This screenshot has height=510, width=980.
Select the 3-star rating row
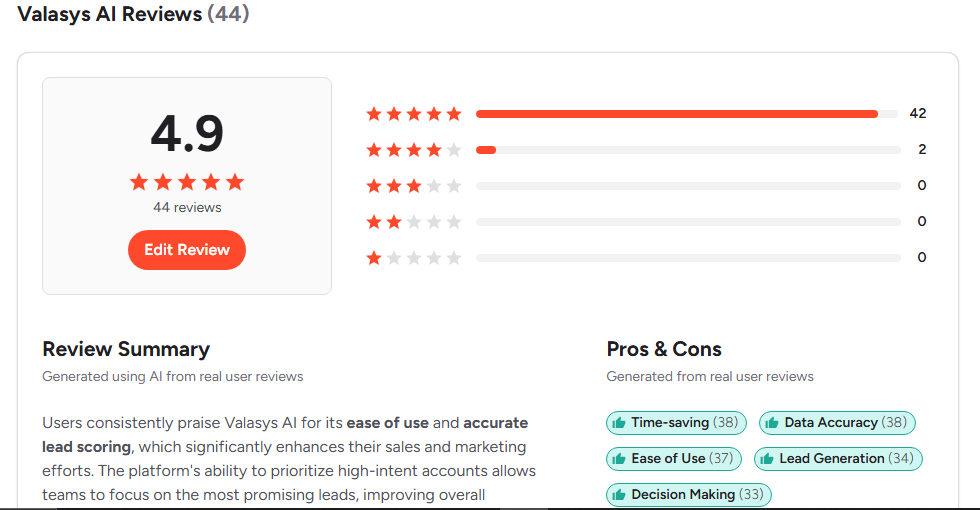click(646, 186)
